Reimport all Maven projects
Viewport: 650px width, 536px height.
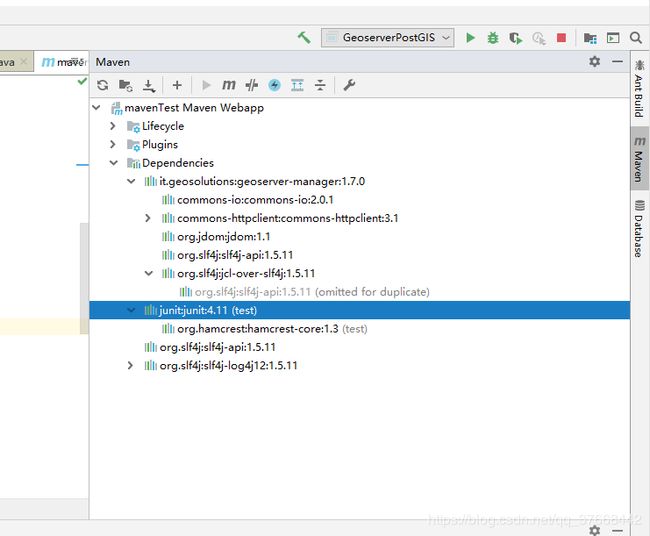102,85
